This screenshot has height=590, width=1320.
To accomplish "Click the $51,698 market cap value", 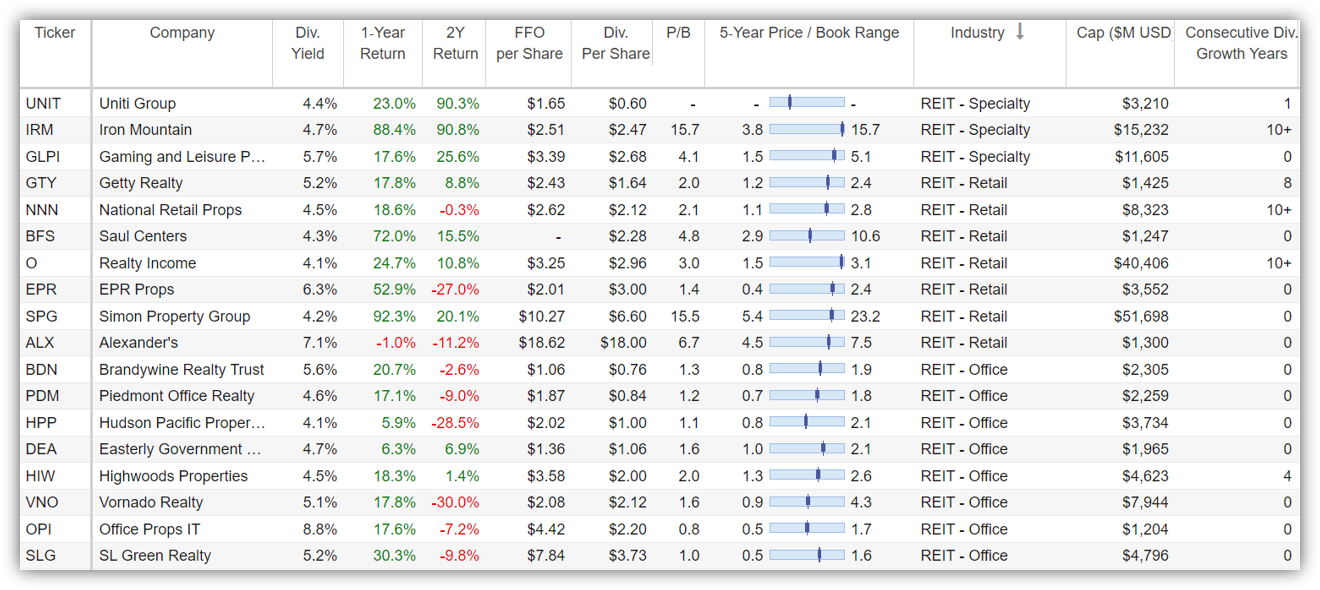I will pos(1141,316).
